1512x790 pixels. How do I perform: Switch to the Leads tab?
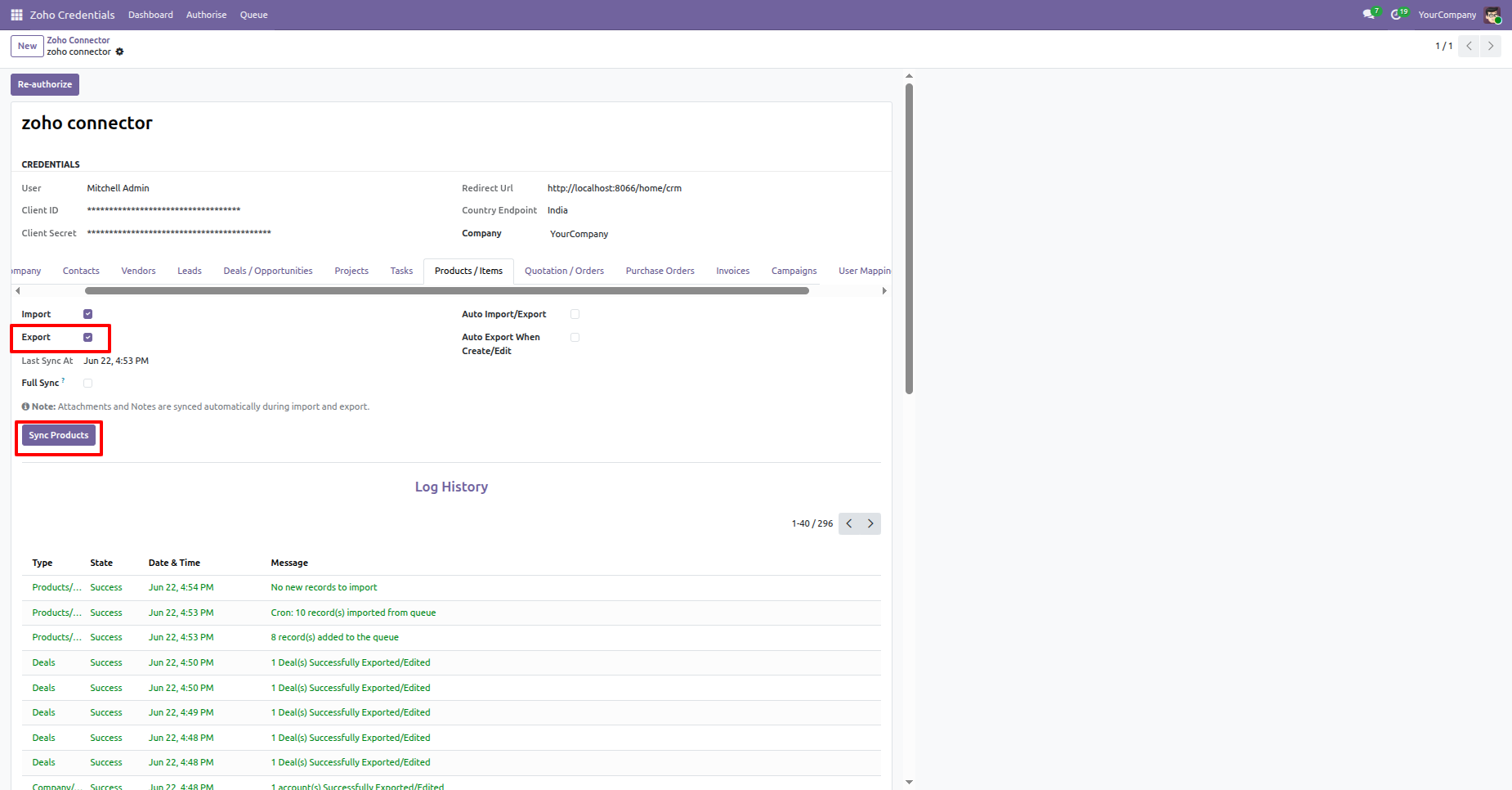click(x=190, y=271)
